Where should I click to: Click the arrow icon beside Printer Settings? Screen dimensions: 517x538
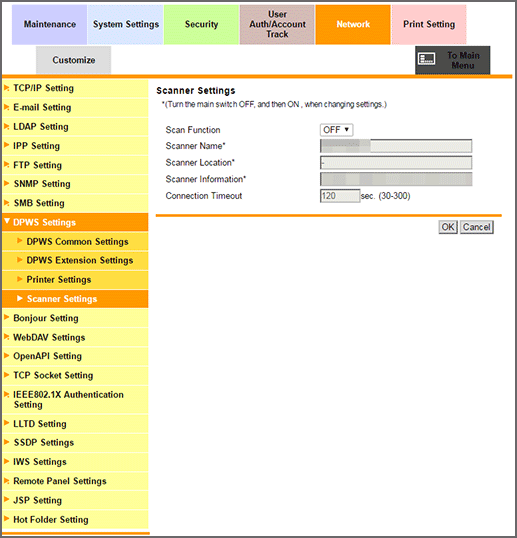20,279
